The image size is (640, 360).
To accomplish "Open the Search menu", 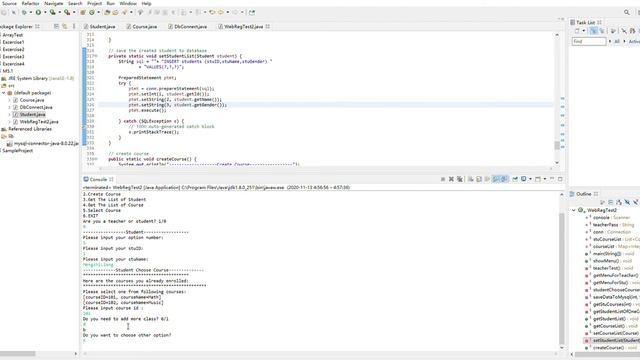I will 75,3.
